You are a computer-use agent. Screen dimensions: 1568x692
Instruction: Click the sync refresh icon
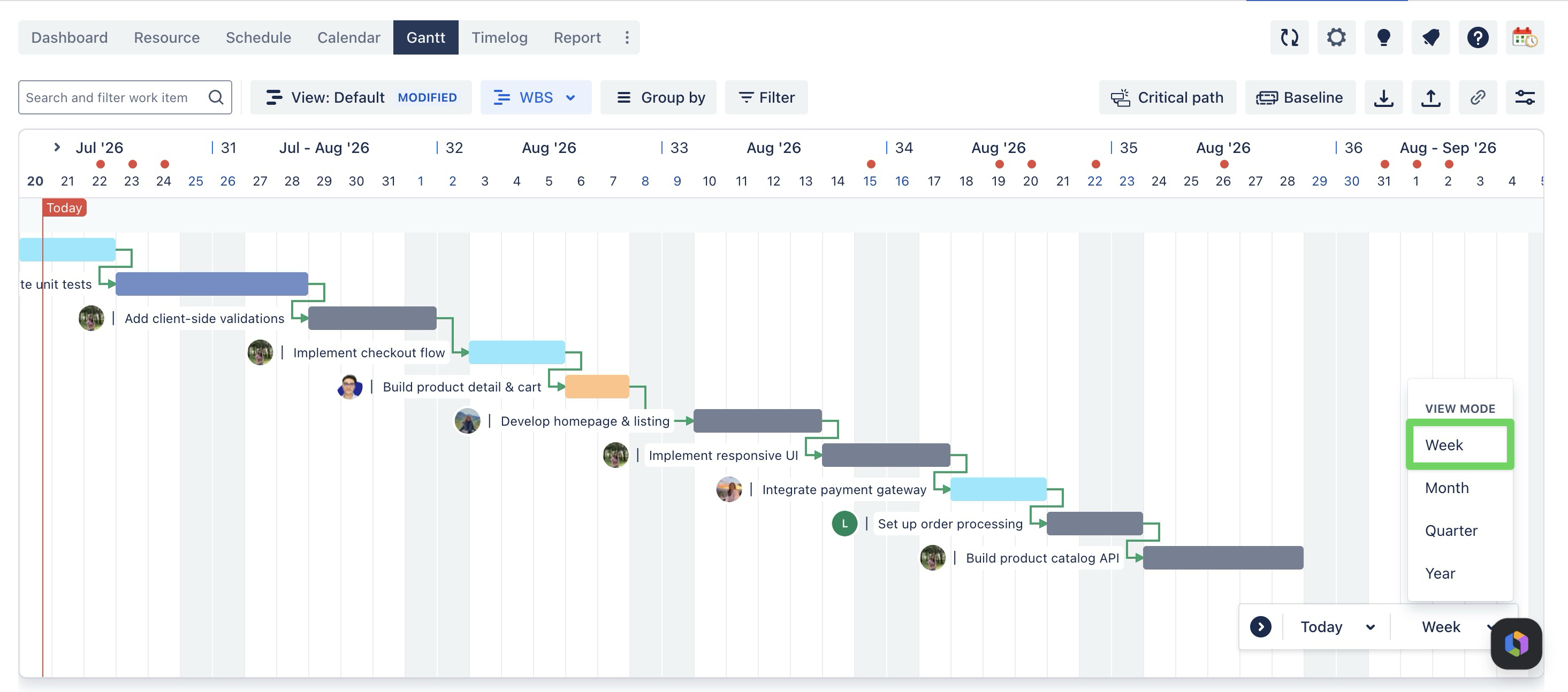[x=1289, y=37]
